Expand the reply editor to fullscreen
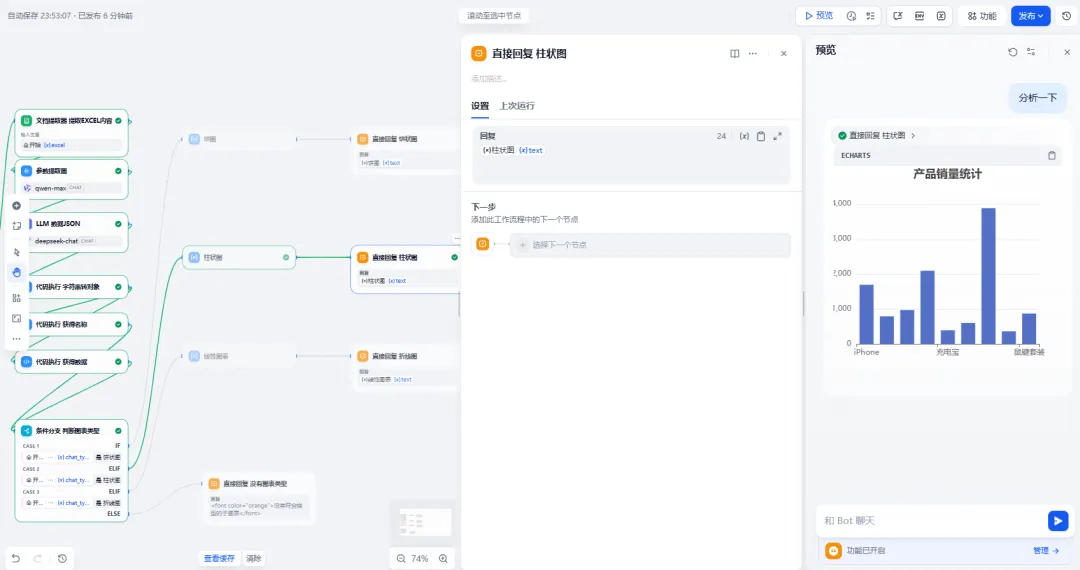This screenshot has height=570, width=1080. [778, 136]
